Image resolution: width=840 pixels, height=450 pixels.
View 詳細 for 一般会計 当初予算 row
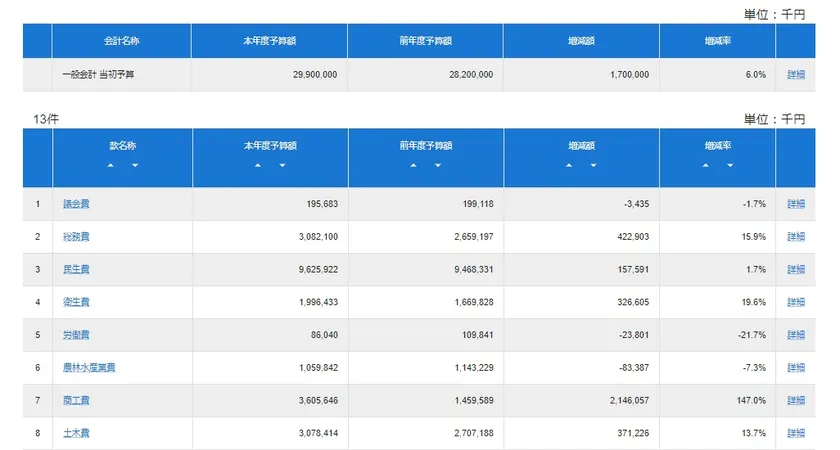[796, 75]
